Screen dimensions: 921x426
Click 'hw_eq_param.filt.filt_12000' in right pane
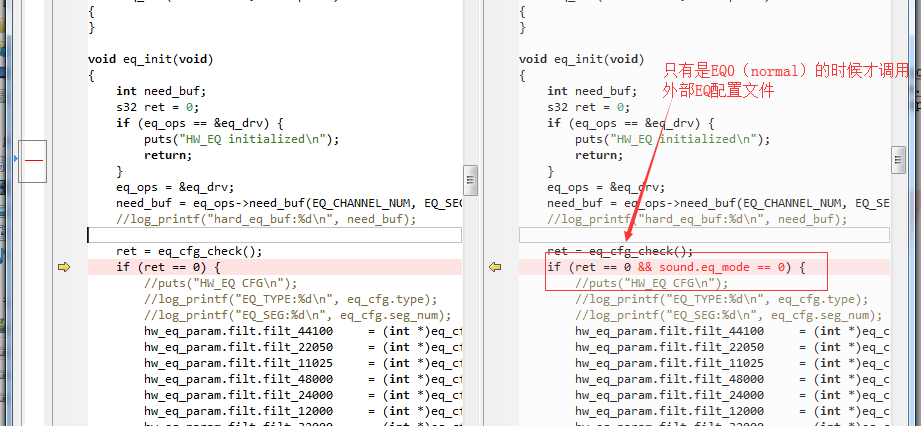(x=670, y=411)
